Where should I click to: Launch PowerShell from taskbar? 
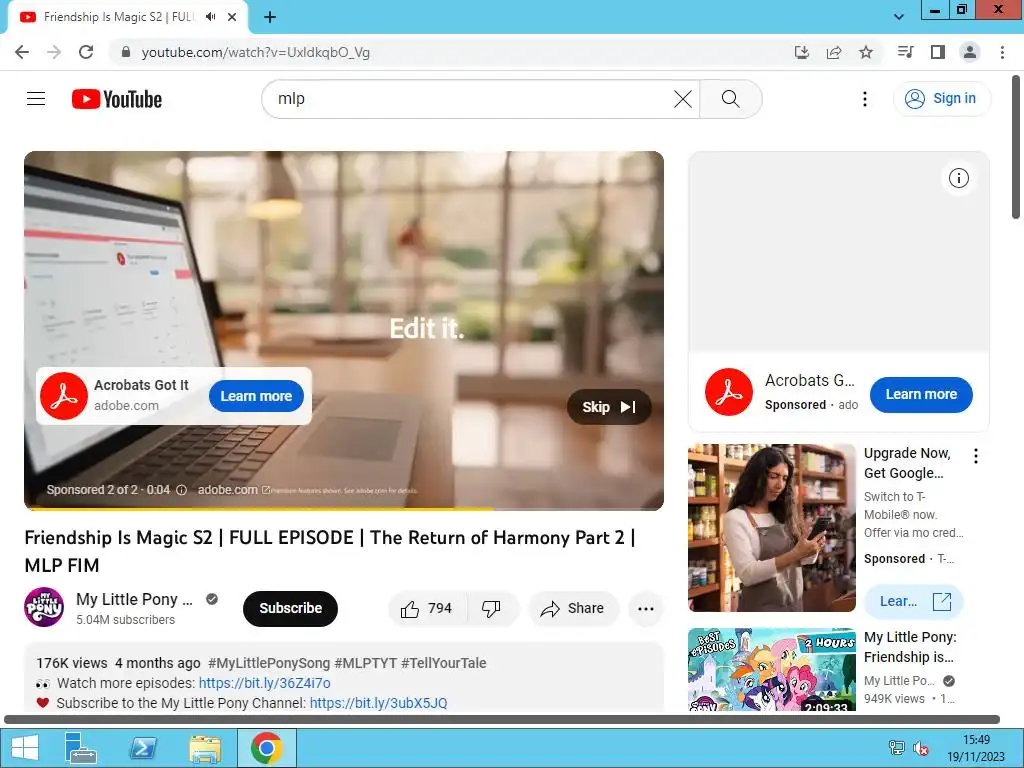(142, 748)
